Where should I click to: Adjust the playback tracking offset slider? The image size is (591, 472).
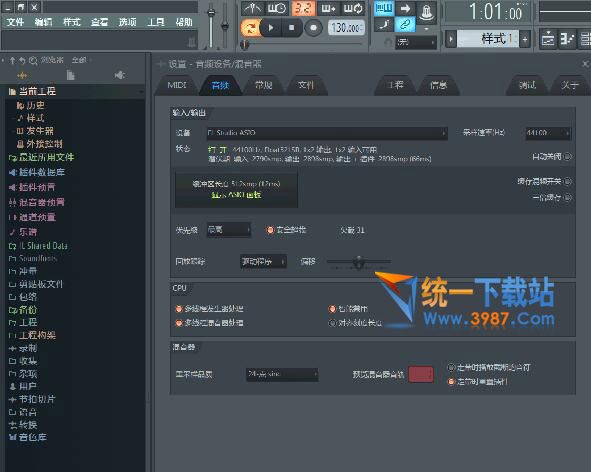358,261
